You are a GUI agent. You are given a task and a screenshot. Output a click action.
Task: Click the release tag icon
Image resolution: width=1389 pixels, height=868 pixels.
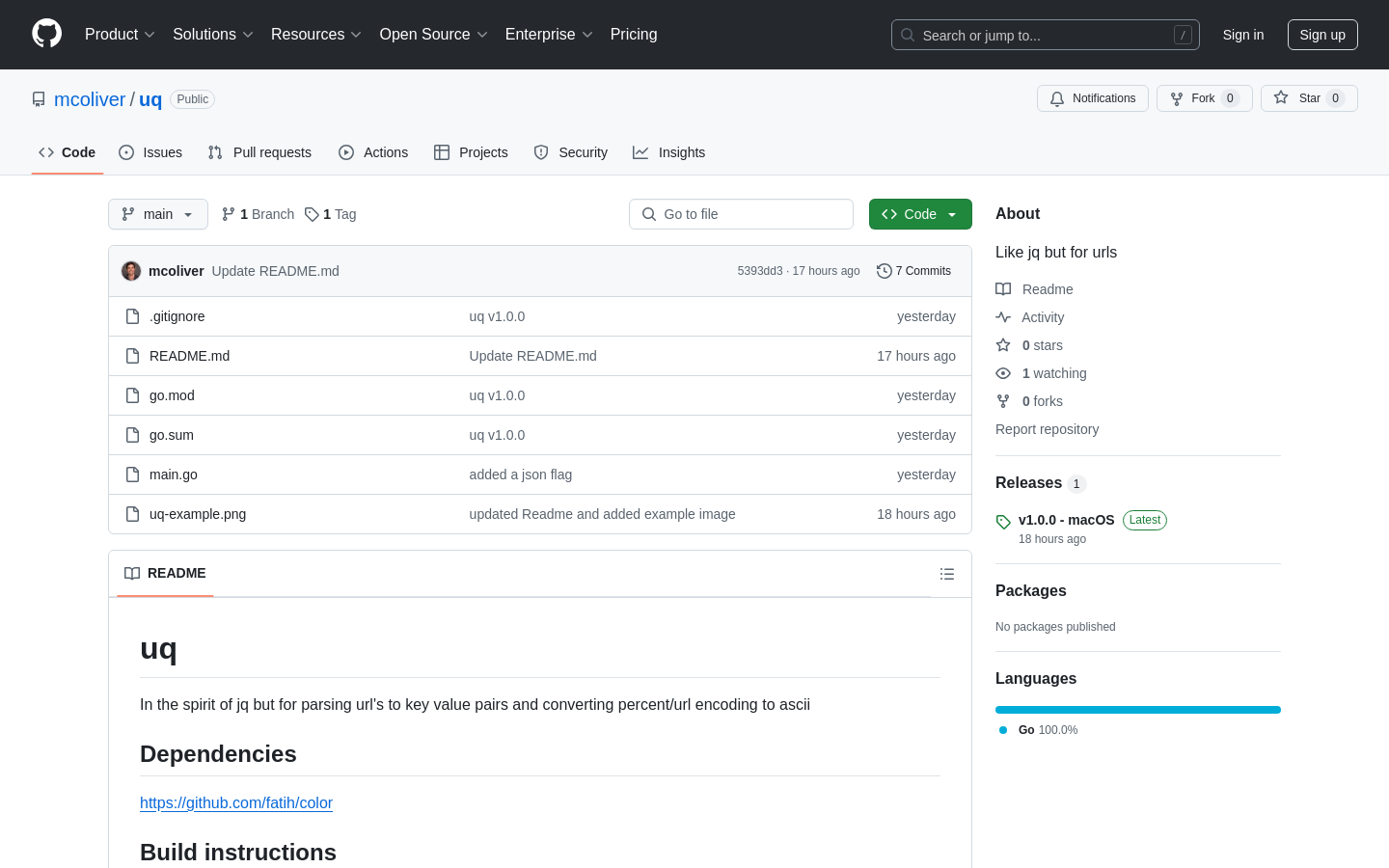click(1003, 522)
